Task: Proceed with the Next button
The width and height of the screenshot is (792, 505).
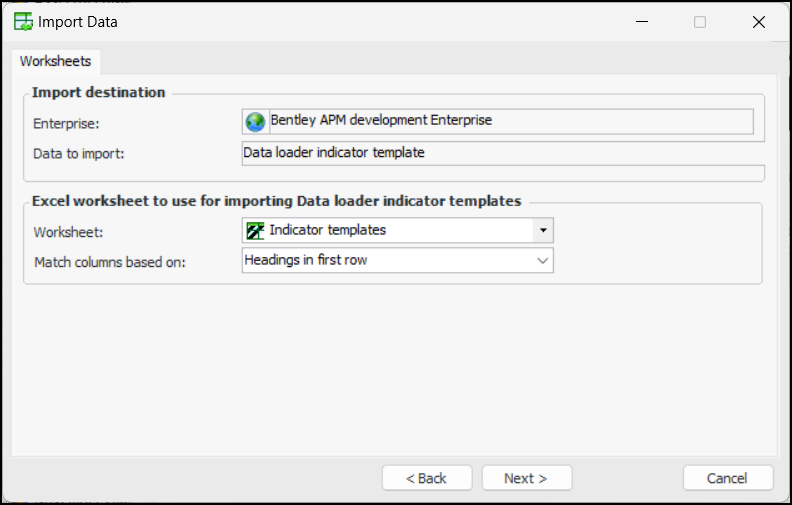Action: tap(526, 478)
